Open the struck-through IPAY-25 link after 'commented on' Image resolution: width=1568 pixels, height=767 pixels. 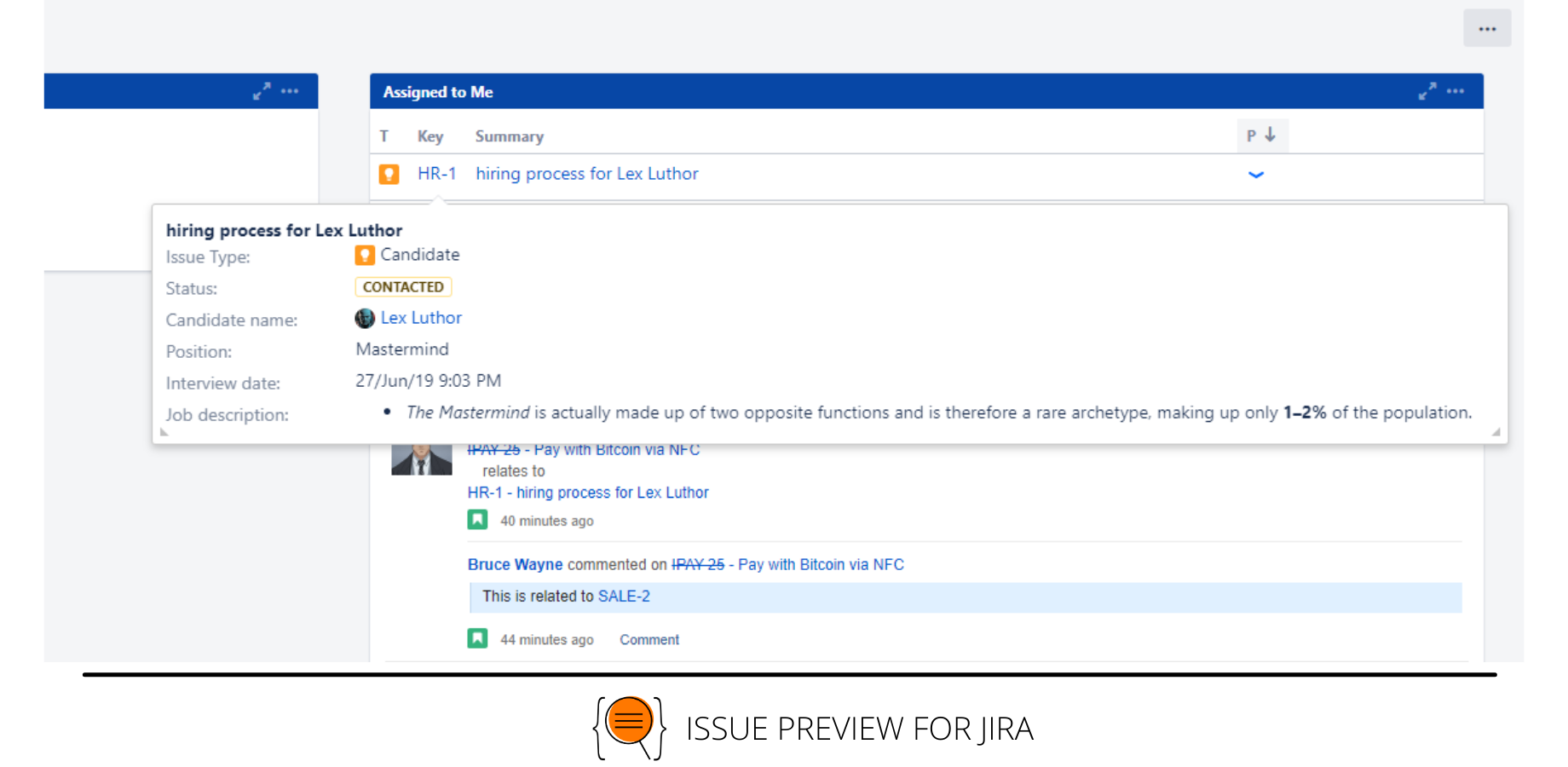click(x=698, y=564)
